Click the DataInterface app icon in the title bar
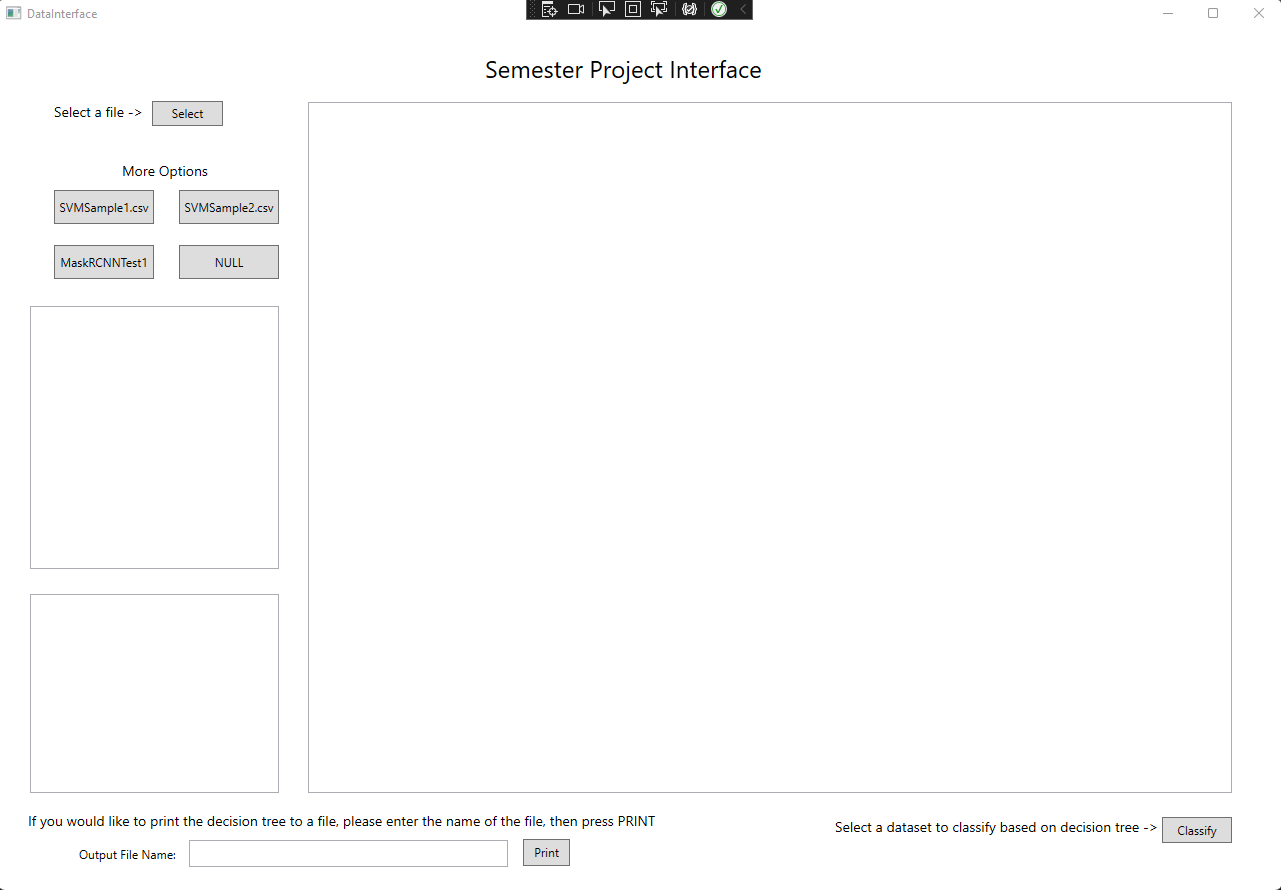 [x=12, y=13]
